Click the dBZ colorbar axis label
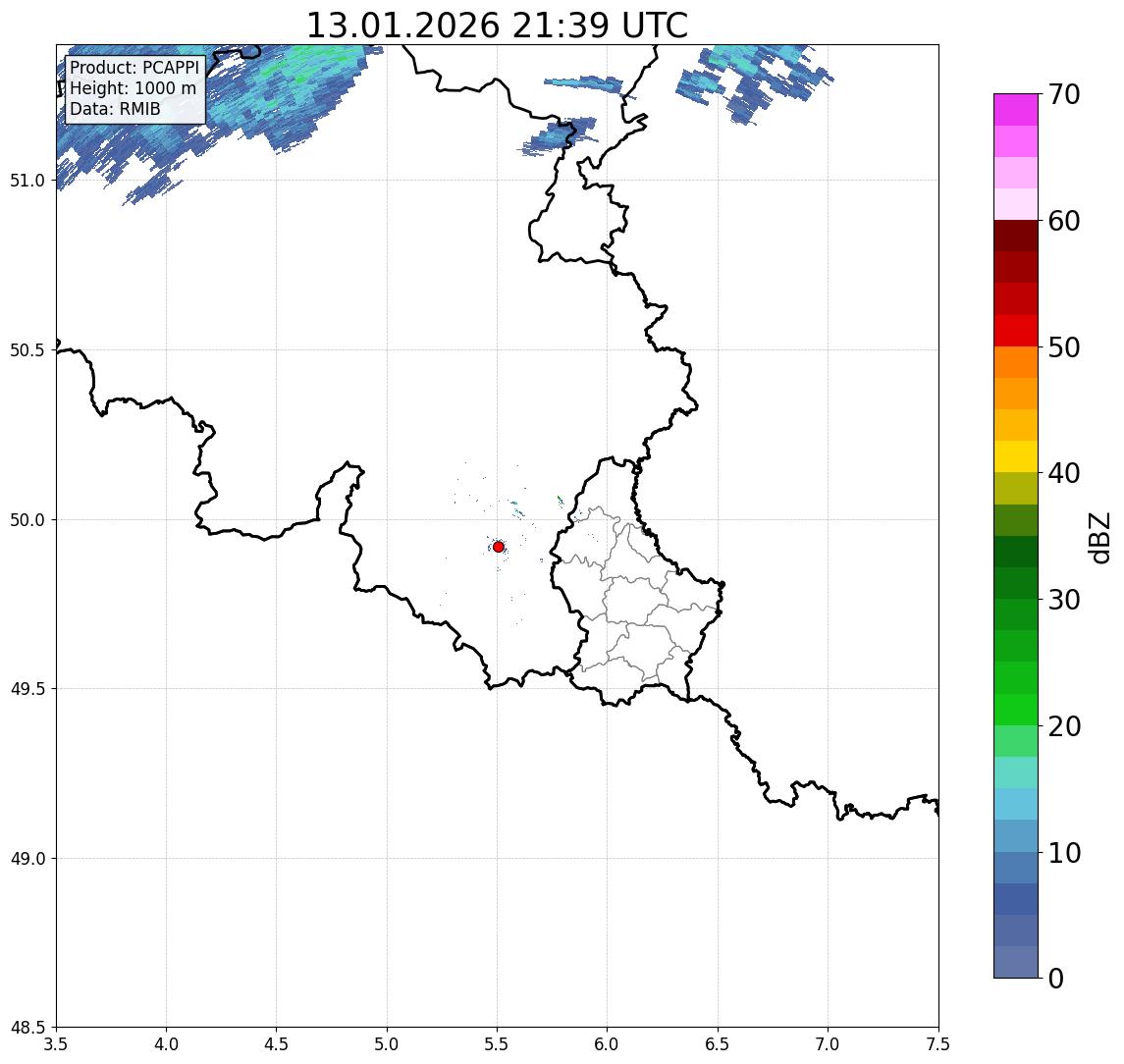This screenshot has width=1124, height=1064. pos(1099,537)
